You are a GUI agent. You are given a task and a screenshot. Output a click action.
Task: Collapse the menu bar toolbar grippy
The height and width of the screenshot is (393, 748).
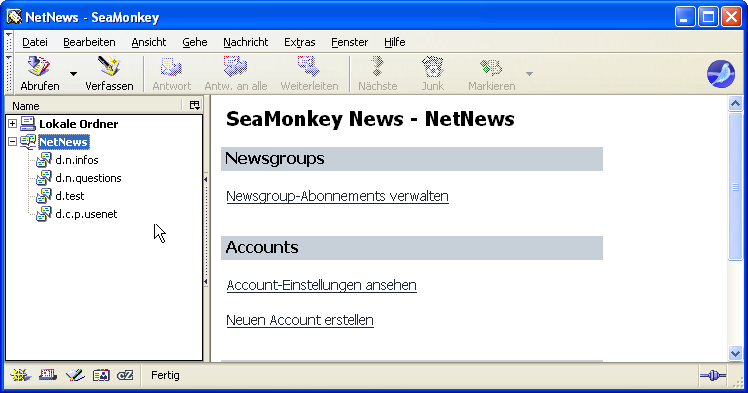click(x=9, y=41)
